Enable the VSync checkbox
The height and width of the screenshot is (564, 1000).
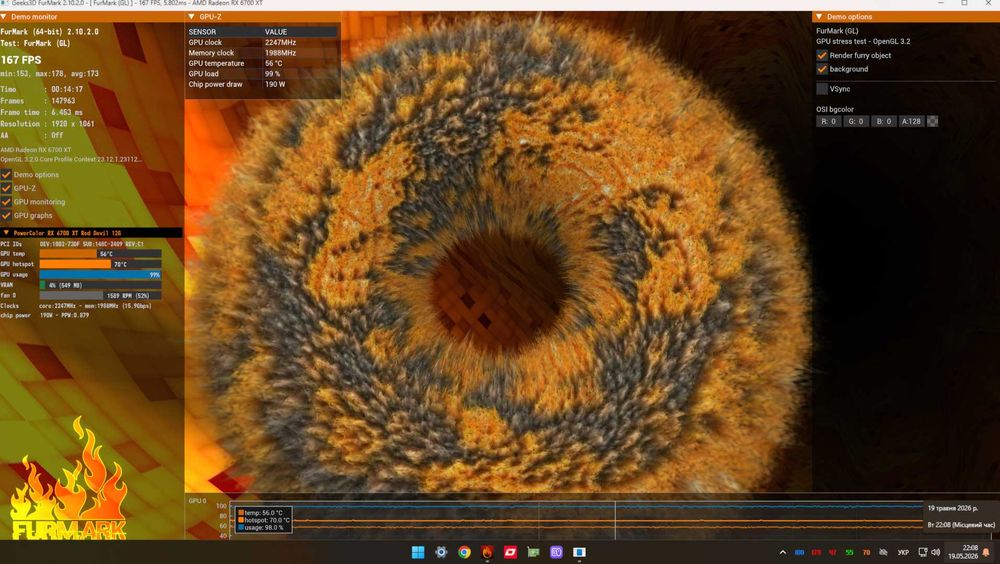coord(822,89)
